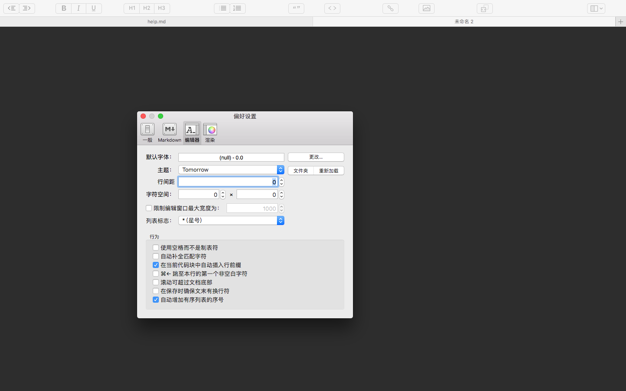Click the 文件夹 theme folder button
The height and width of the screenshot is (391, 626).
301,171
